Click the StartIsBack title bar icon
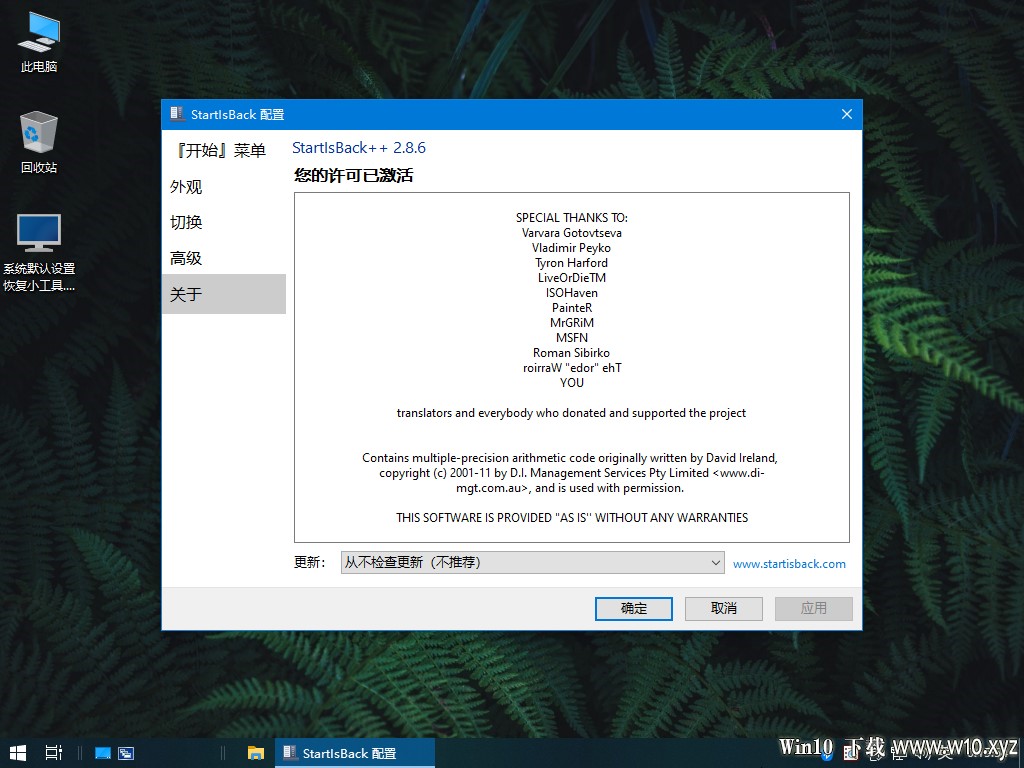The width and height of the screenshot is (1024, 768). (177, 114)
